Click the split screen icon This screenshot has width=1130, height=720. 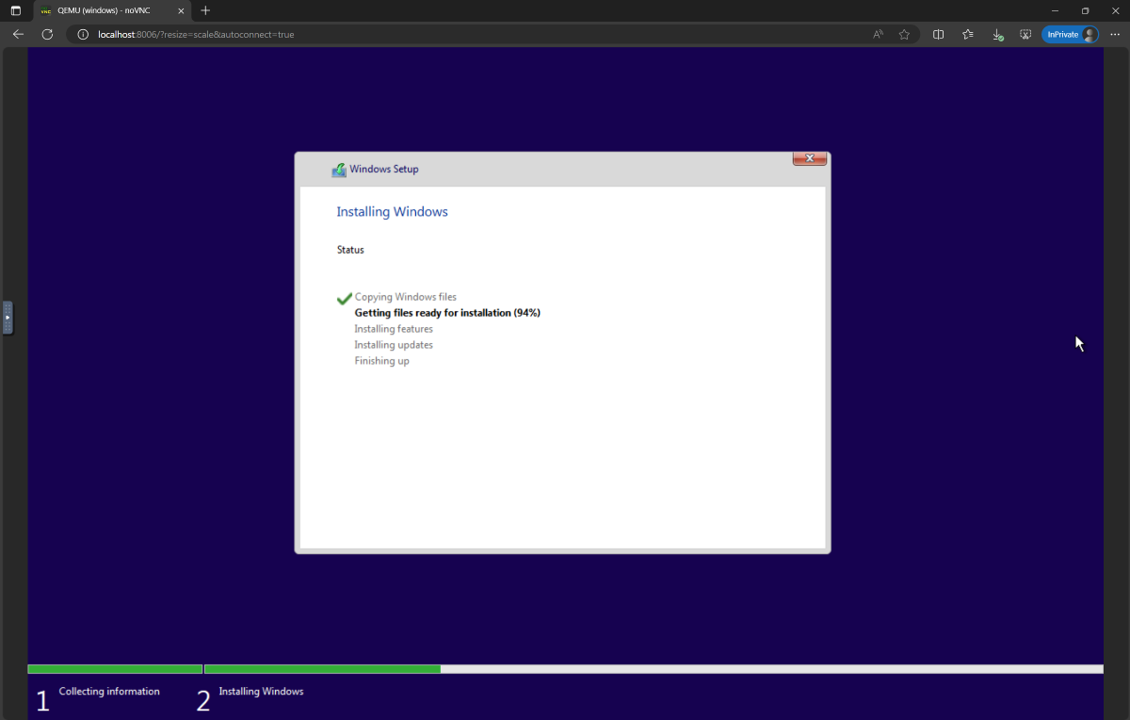[x=938, y=34]
